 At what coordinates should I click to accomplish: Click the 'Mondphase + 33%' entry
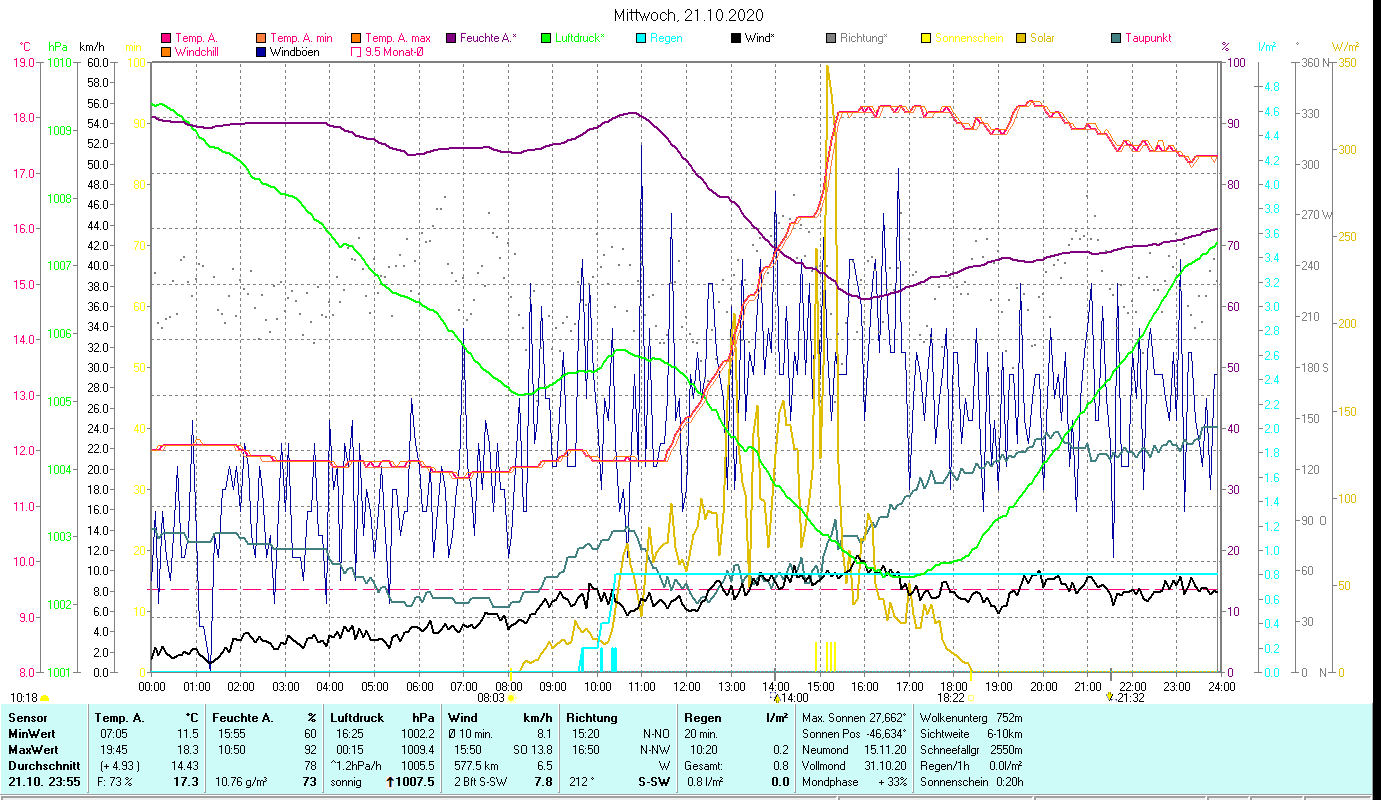point(854,782)
